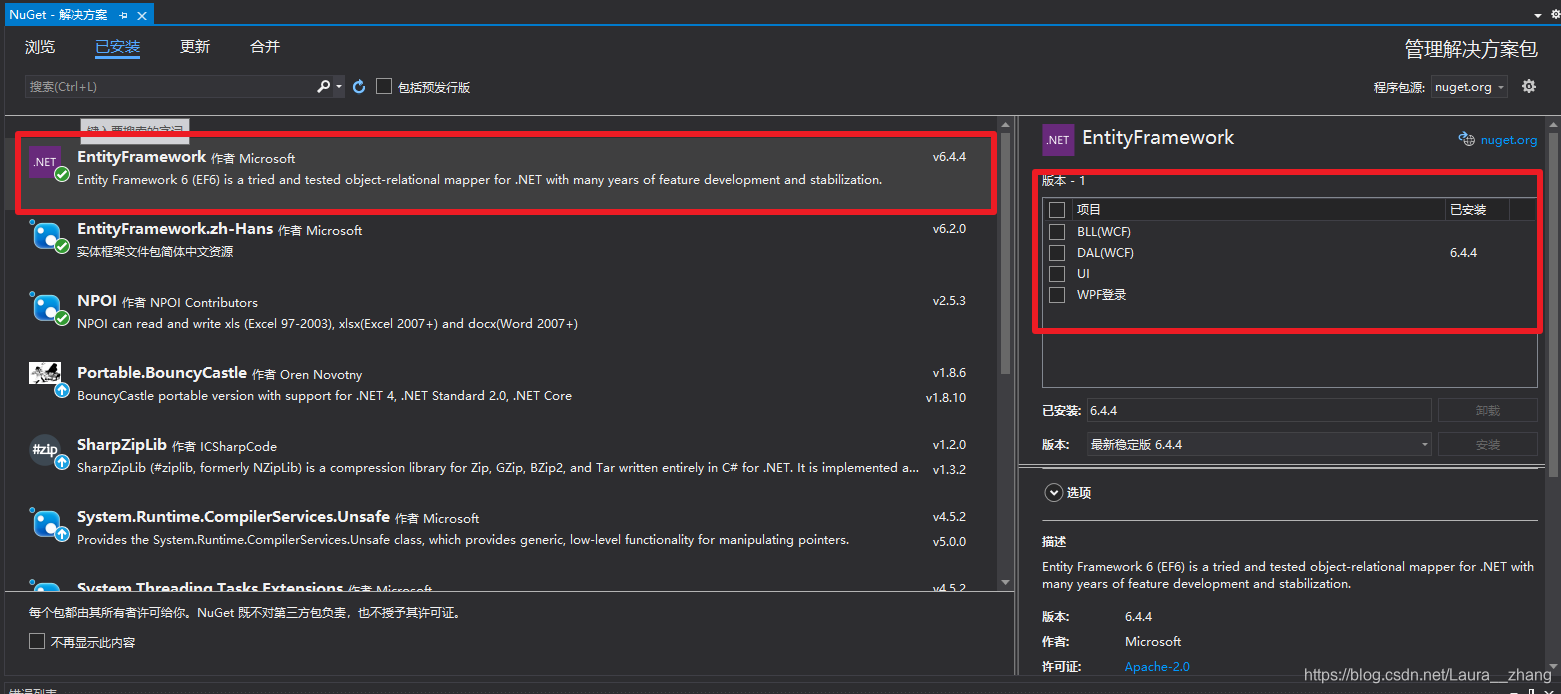The image size is (1561, 694).
Task: Click the WPF登录 project name
Action: click(x=1102, y=295)
